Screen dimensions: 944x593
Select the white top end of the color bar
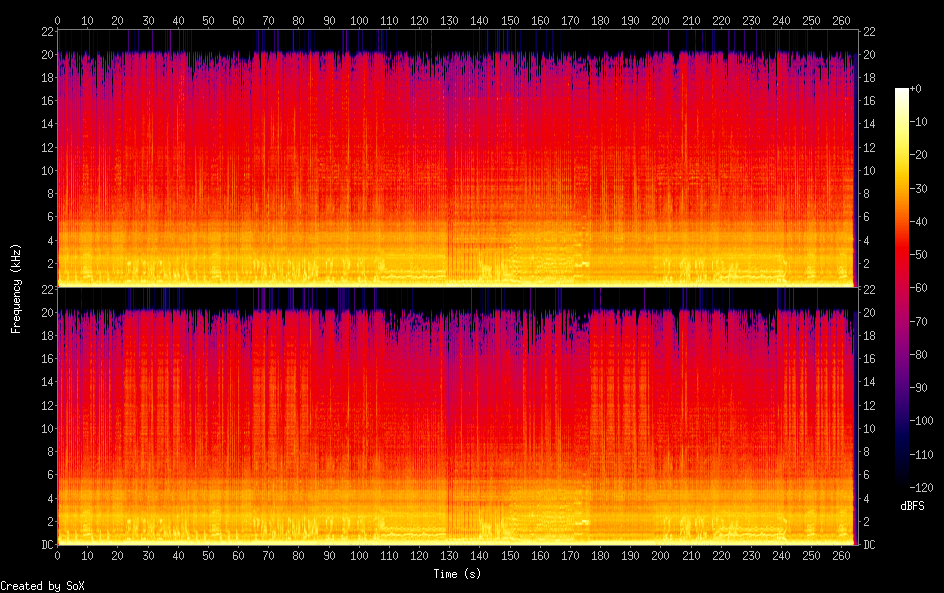click(902, 92)
